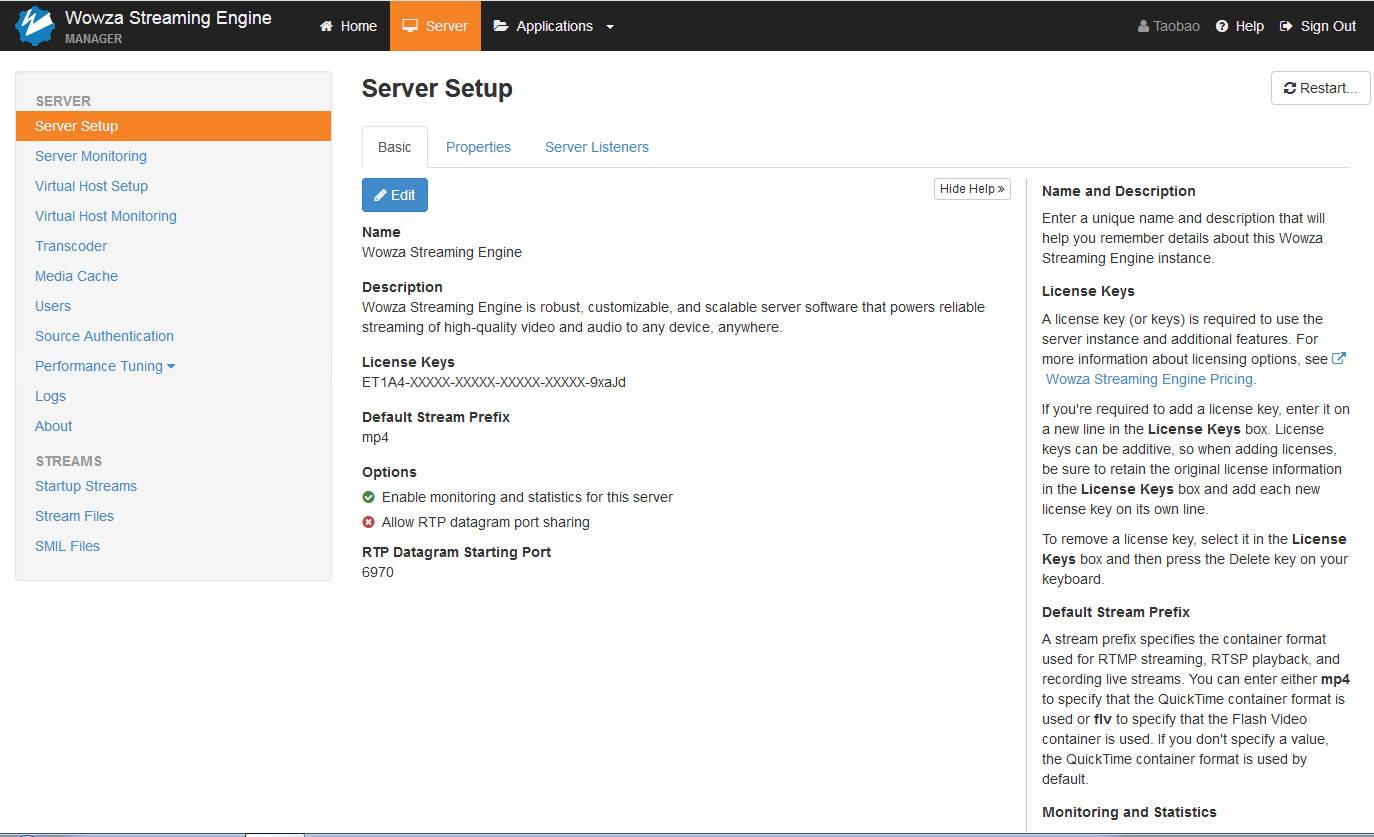
Task: Click the RTP Datagram Starting Port label
Action: pos(456,552)
